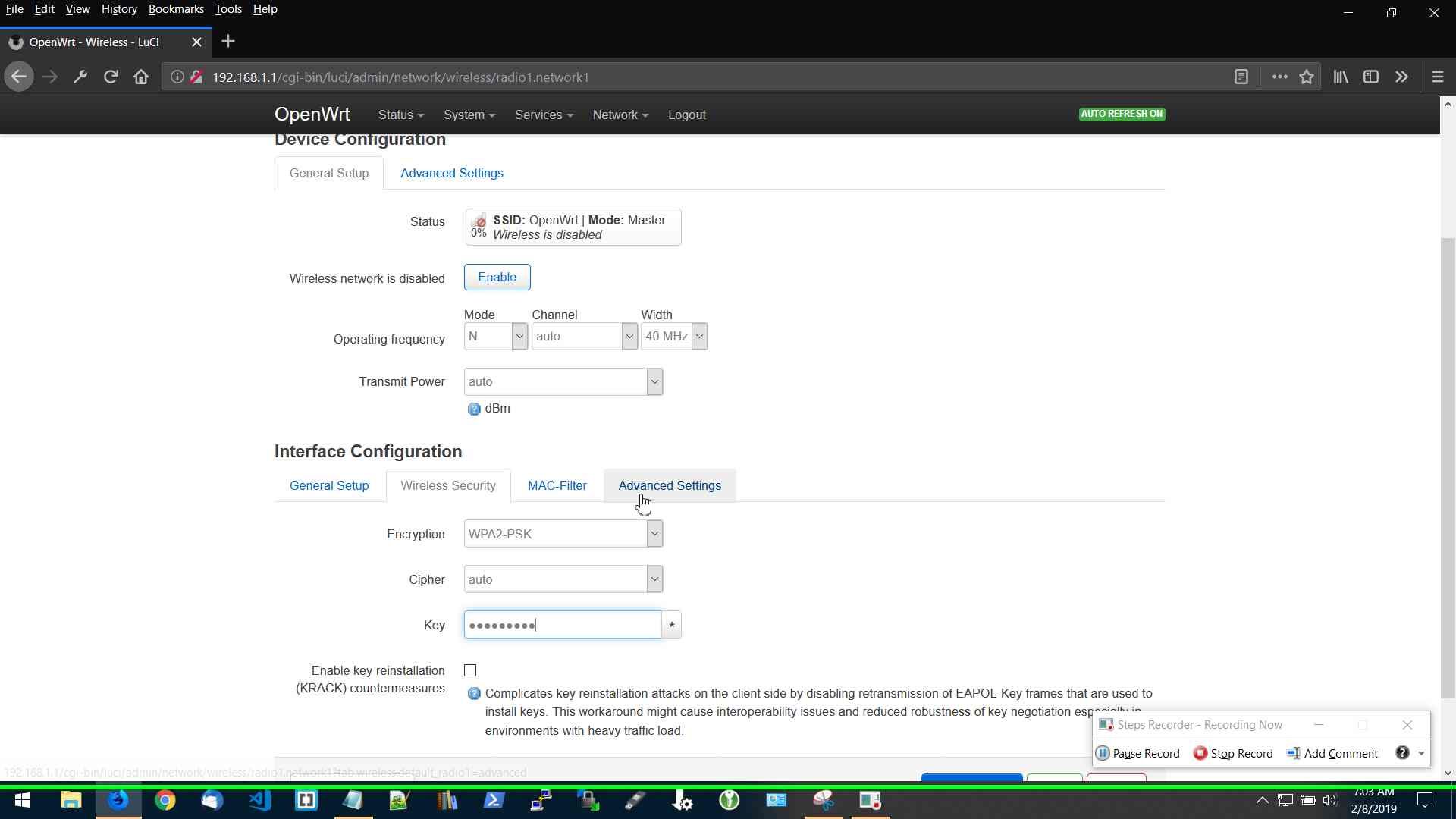Bookmark this page using the star icon
The image size is (1456, 819).
coord(1307,77)
